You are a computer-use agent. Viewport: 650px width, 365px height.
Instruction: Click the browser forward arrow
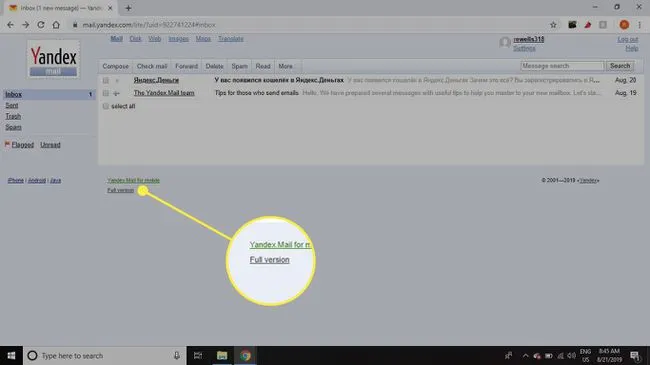click(26, 25)
